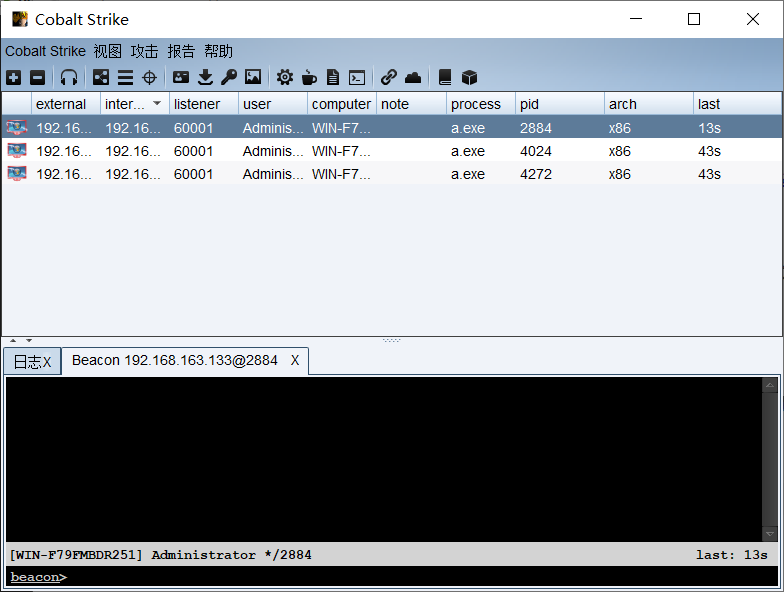This screenshot has width=784, height=592.
Task: Click the gear payload generator icon
Action: pos(285,78)
